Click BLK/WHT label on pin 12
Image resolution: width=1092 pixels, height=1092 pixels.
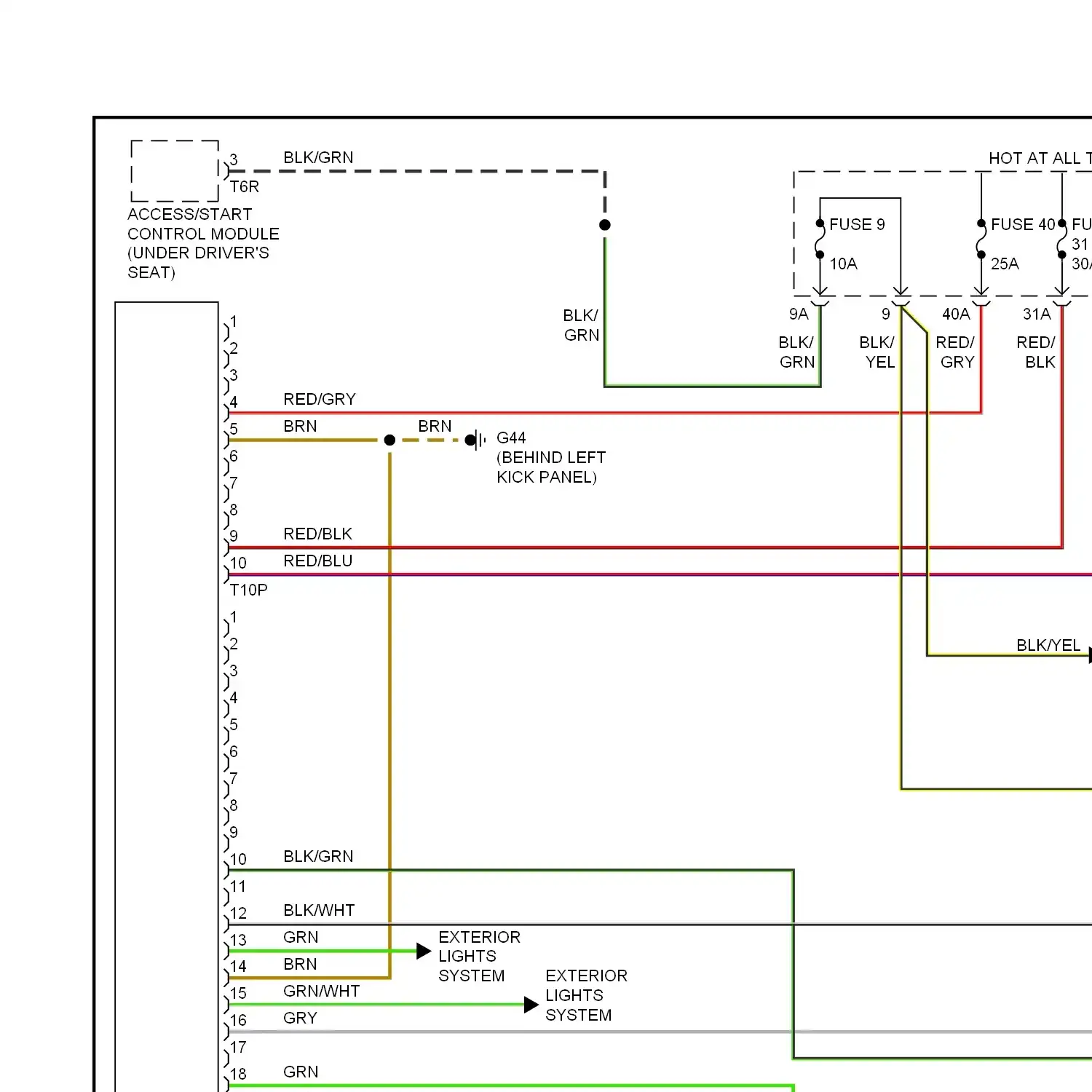[319, 910]
